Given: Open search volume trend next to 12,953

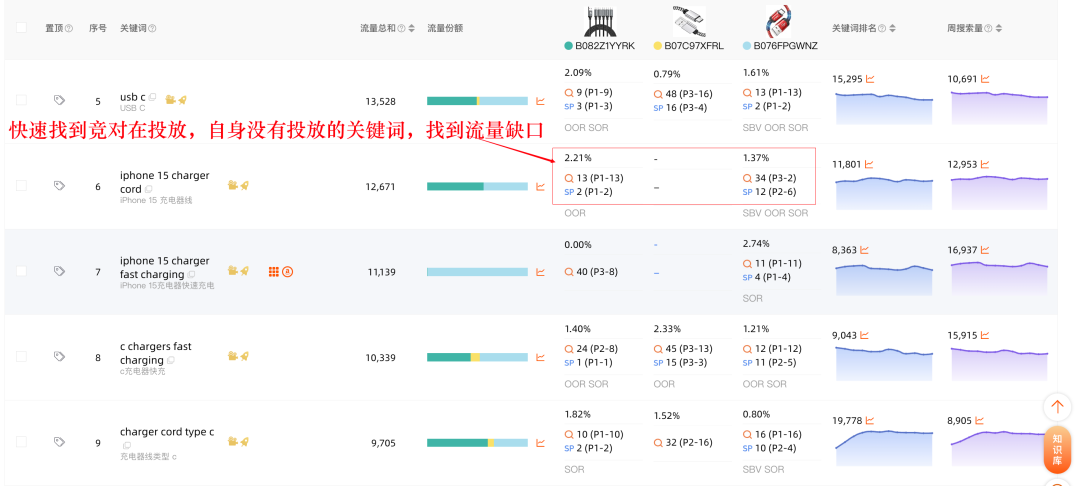Looking at the screenshot, I should point(986,165).
